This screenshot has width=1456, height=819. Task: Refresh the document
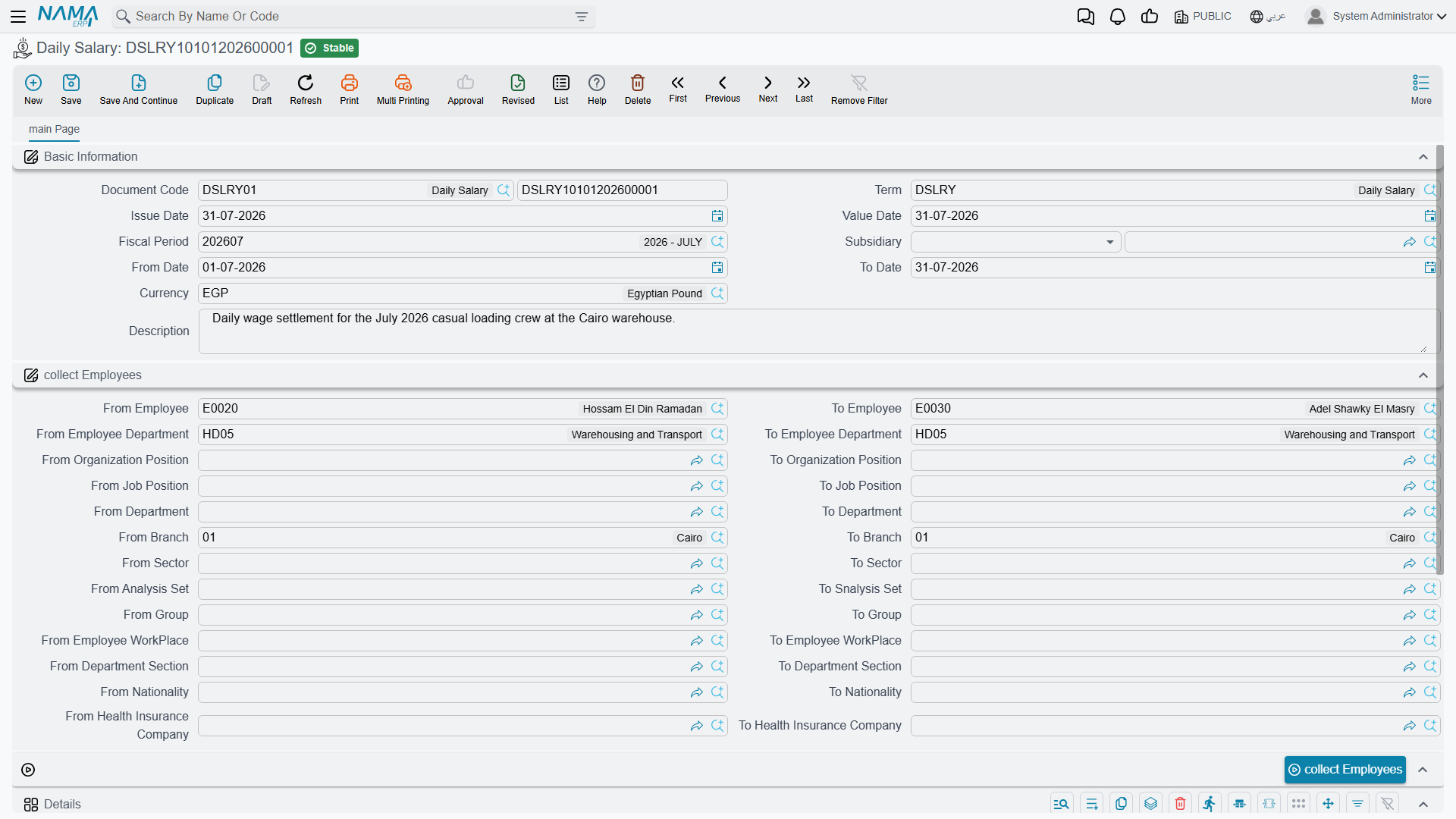pos(306,89)
